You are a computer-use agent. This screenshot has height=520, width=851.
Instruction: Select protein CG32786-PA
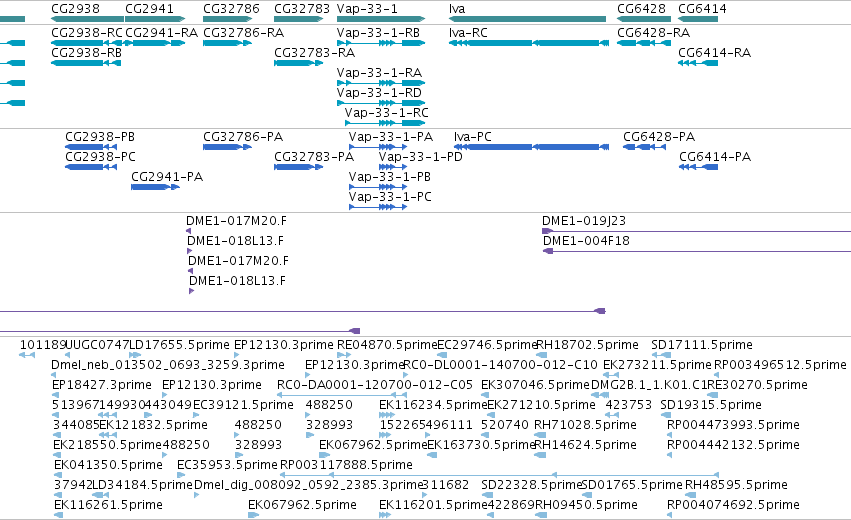pyautogui.click(x=227, y=147)
